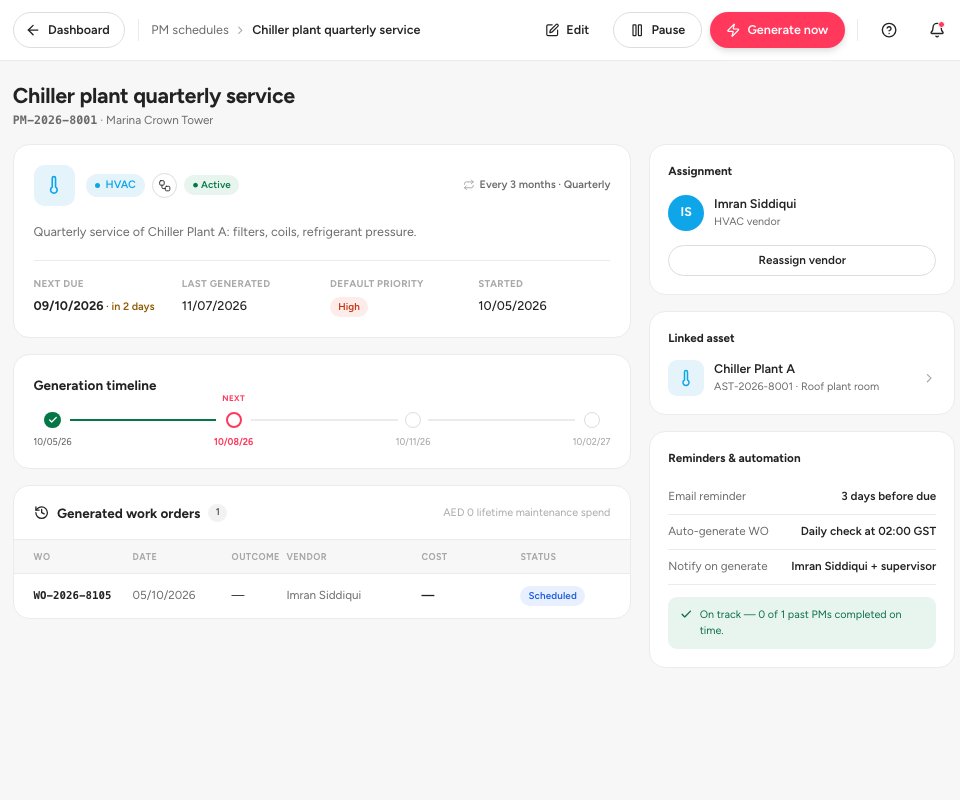This screenshot has width=960, height=800.
Task: Open the Chiller Plant A linked asset
Action: (x=801, y=378)
